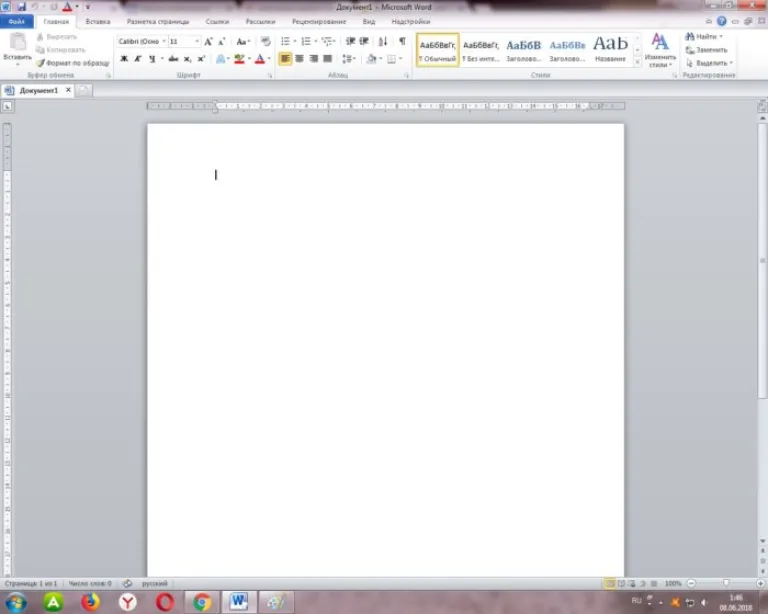Clear formatting with eraser icon

click(265, 42)
